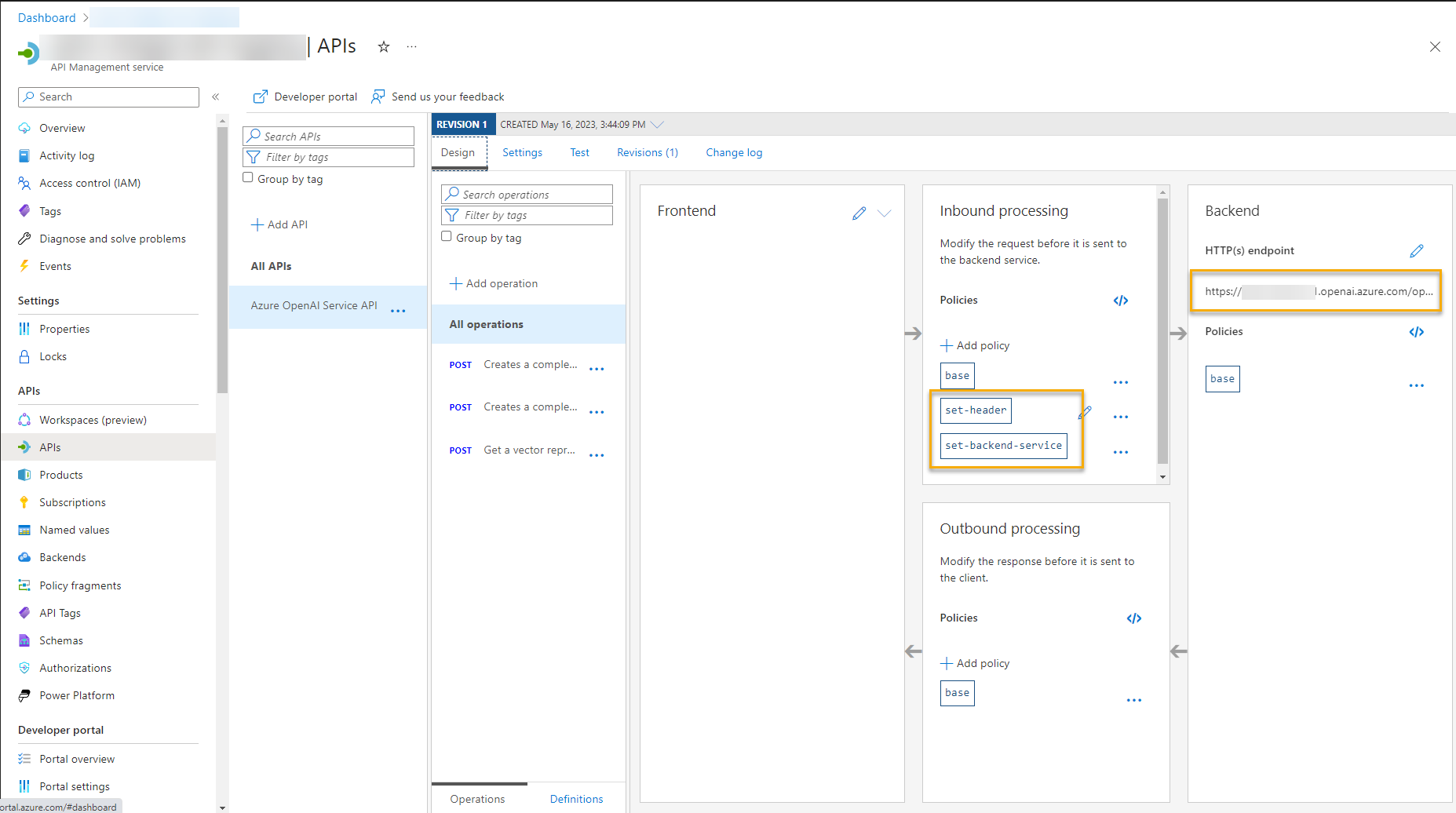
Task: Open Named values from the sidebar
Action: [x=74, y=530]
